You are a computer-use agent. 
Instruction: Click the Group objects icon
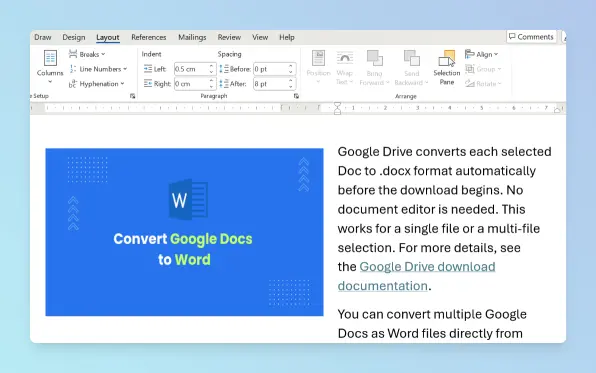(469, 69)
